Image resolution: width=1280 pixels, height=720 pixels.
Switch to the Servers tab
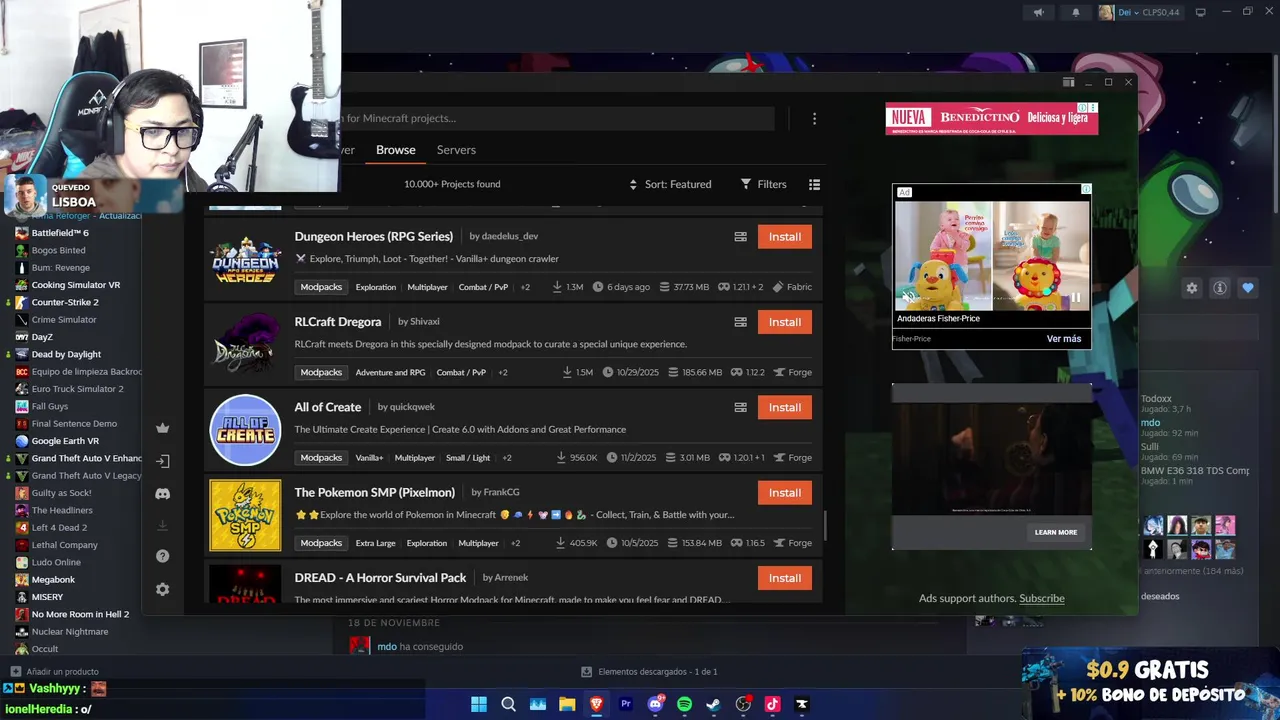456,150
